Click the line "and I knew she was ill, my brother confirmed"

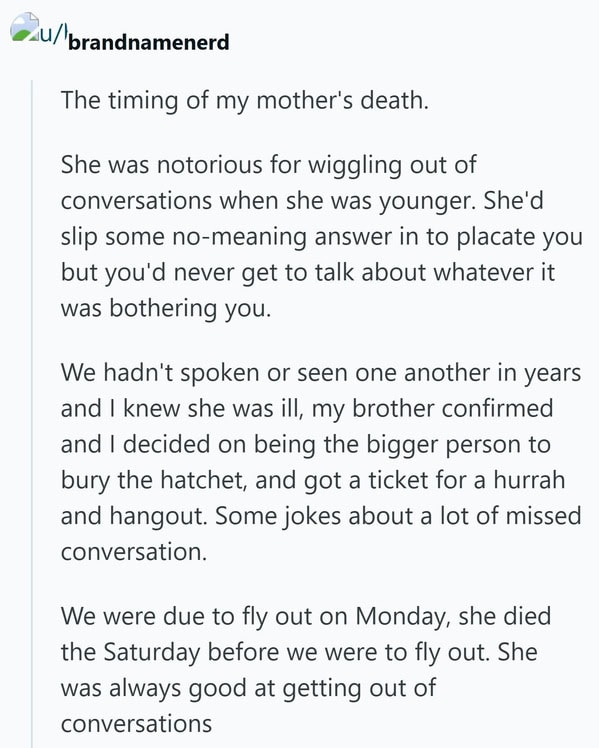point(307,409)
